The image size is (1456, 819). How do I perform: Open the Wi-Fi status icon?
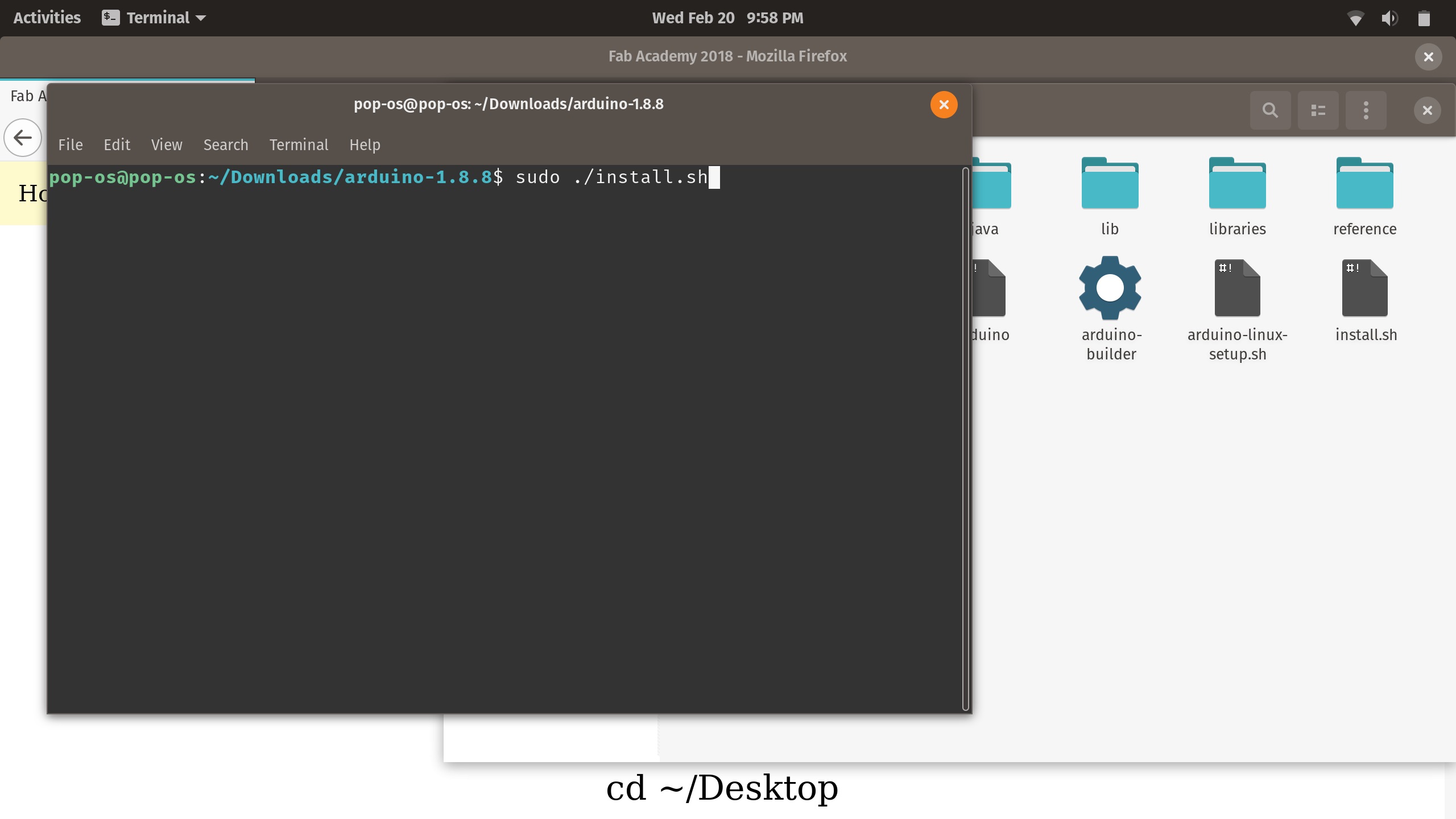click(1356, 18)
